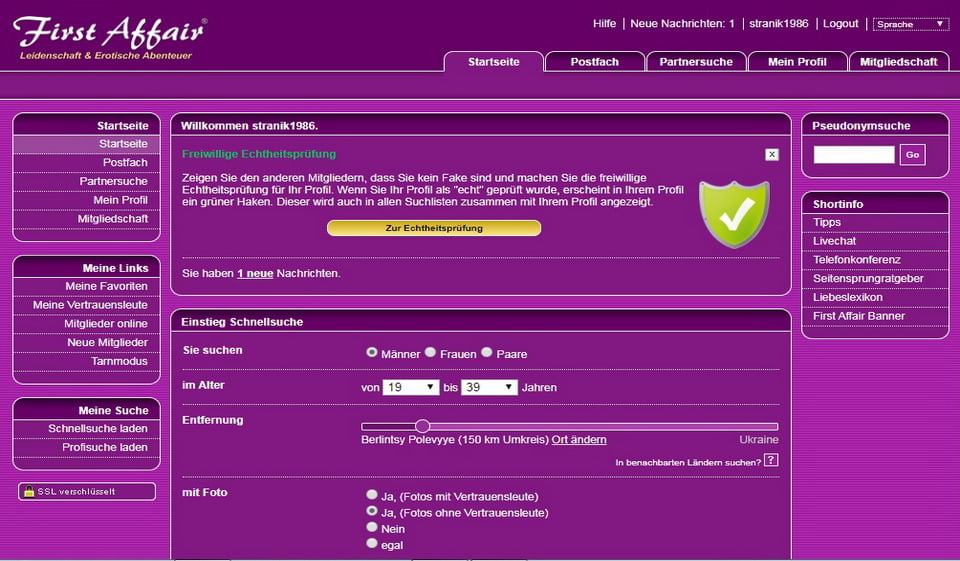Viewport: 960px width, 561px height.
Task: Click the Pseudonymsuche text input field
Action: [x=854, y=155]
